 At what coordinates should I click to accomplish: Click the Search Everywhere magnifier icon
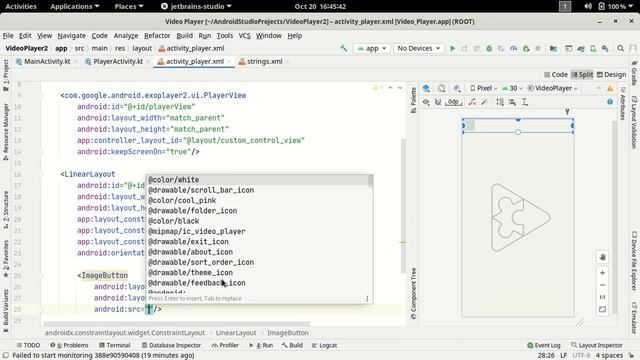click(x=620, y=48)
